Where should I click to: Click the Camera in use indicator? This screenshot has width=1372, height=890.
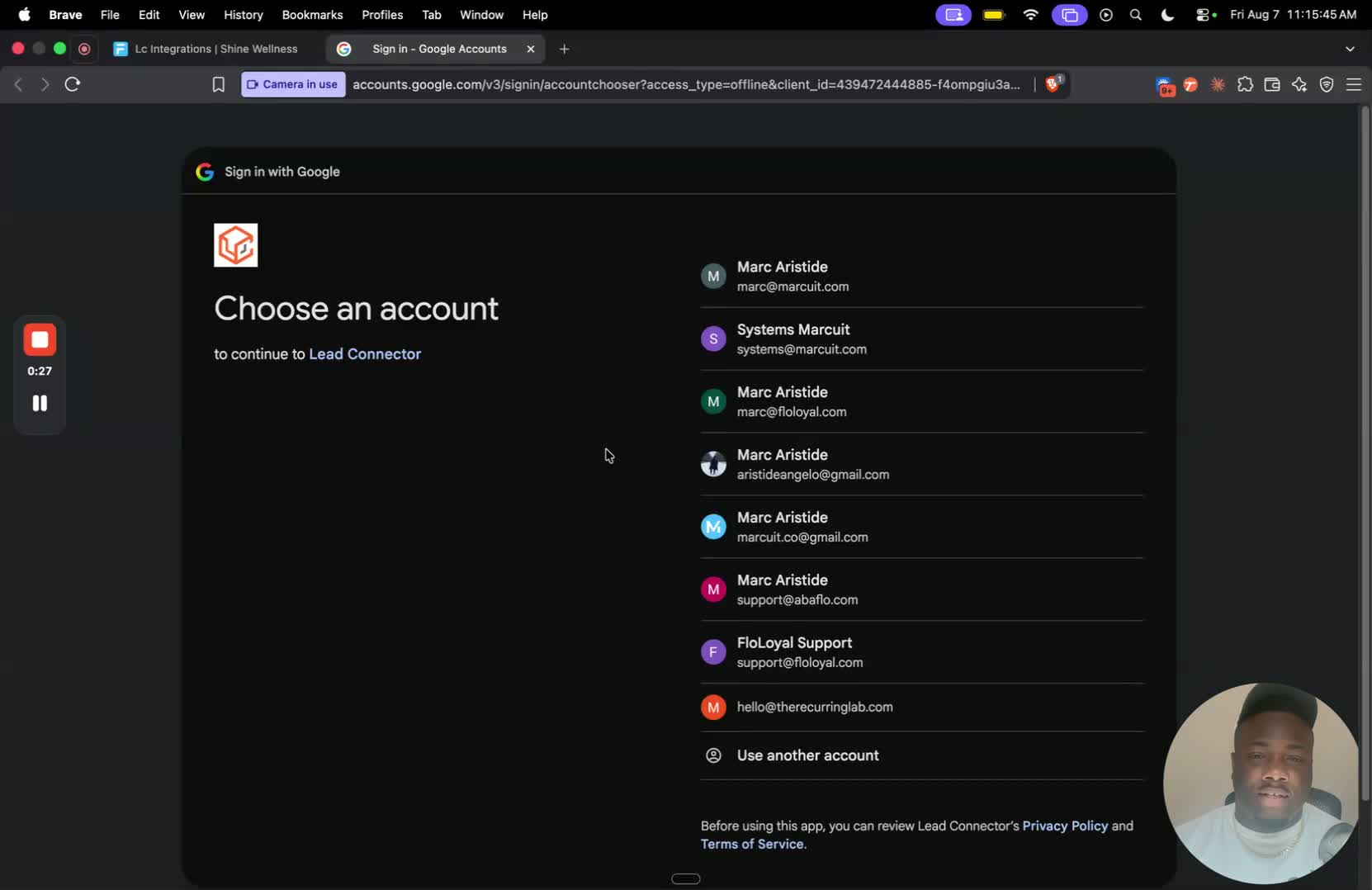[293, 84]
